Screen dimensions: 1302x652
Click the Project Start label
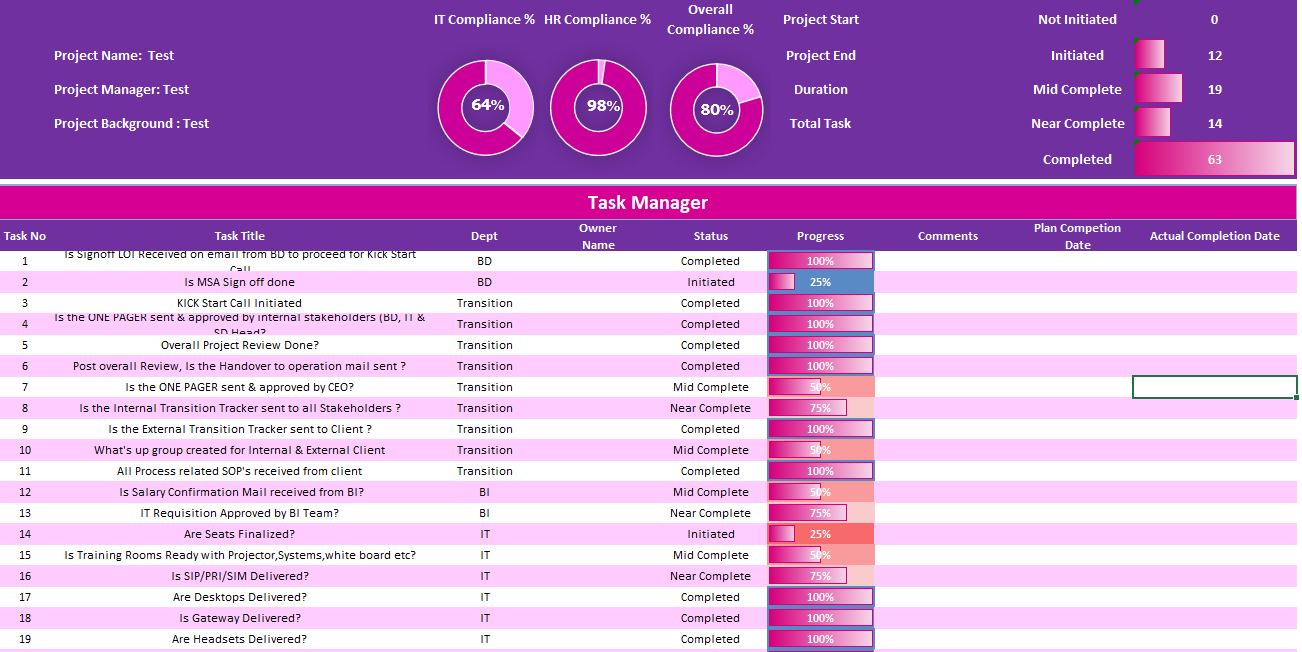pyautogui.click(x=821, y=19)
